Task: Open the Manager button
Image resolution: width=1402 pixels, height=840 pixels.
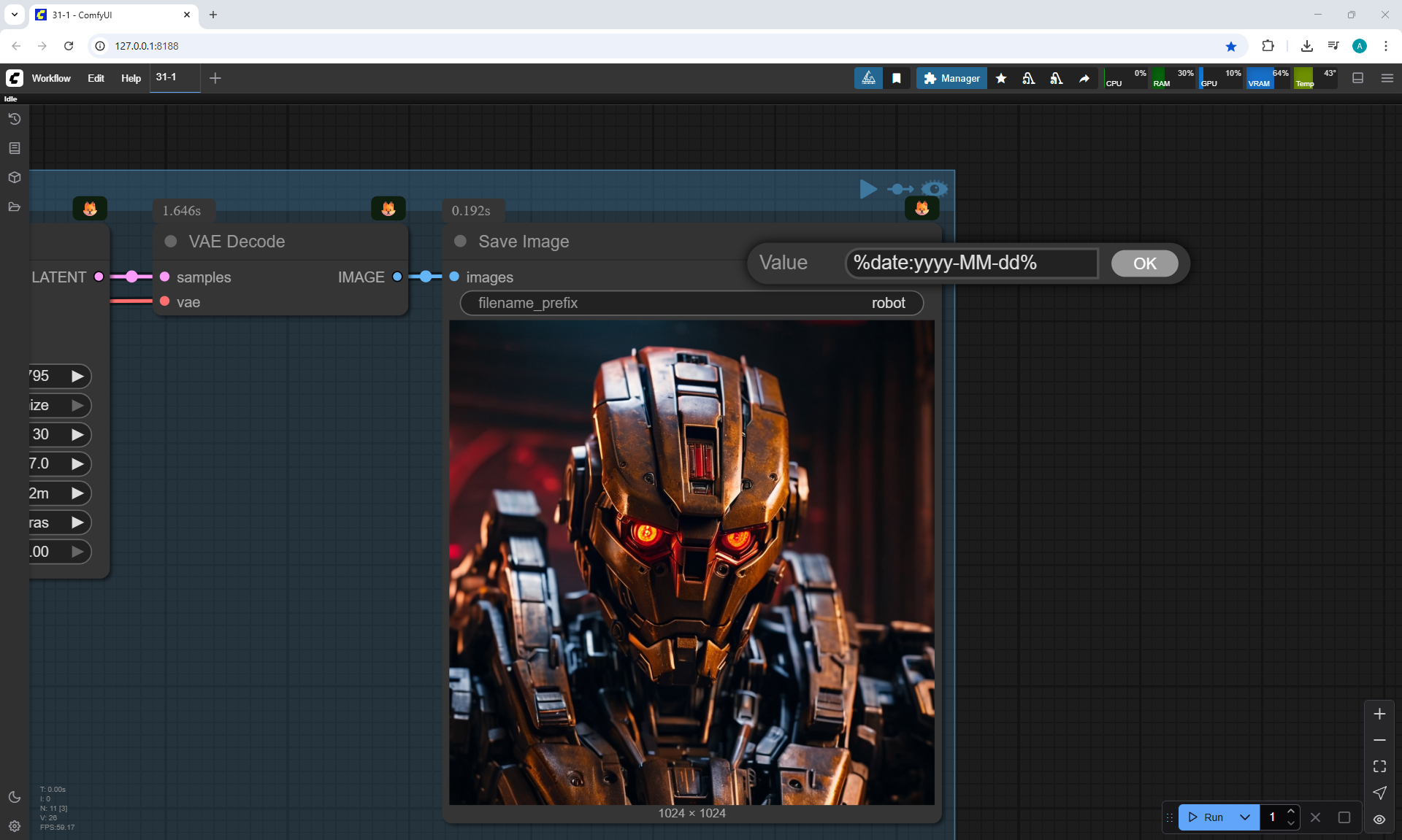Action: (951, 78)
